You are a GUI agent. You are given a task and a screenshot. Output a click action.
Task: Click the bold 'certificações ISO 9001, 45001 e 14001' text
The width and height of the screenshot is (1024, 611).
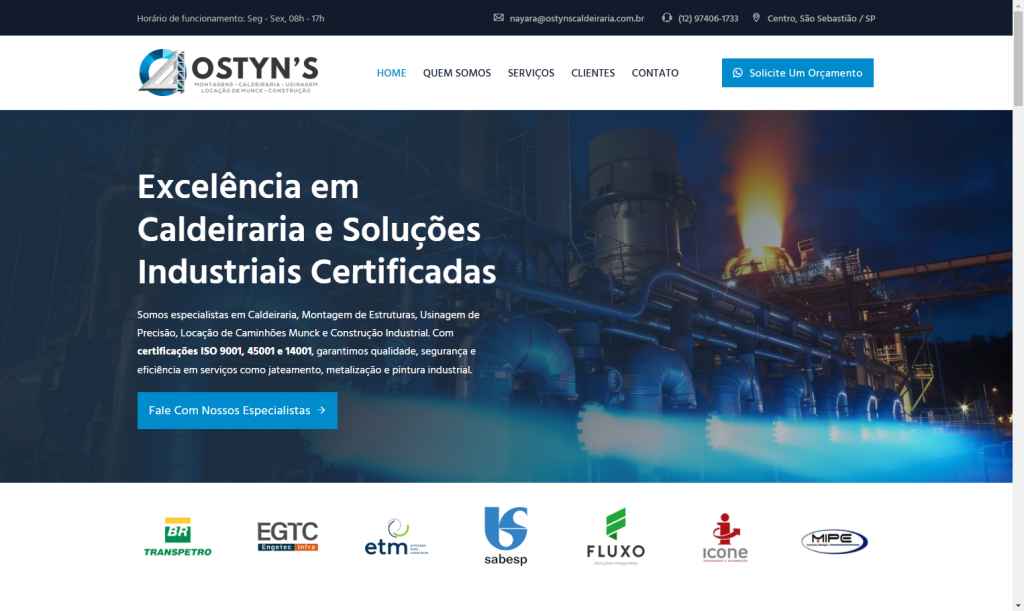[225, 351]
